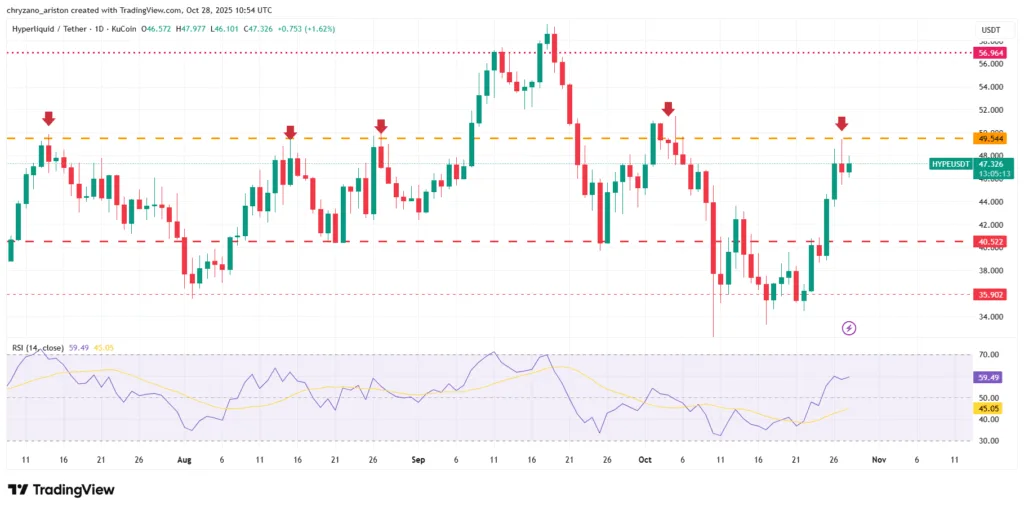Select the red arrow above the mid-August candle
The image size is (1024, 510).
290,132
